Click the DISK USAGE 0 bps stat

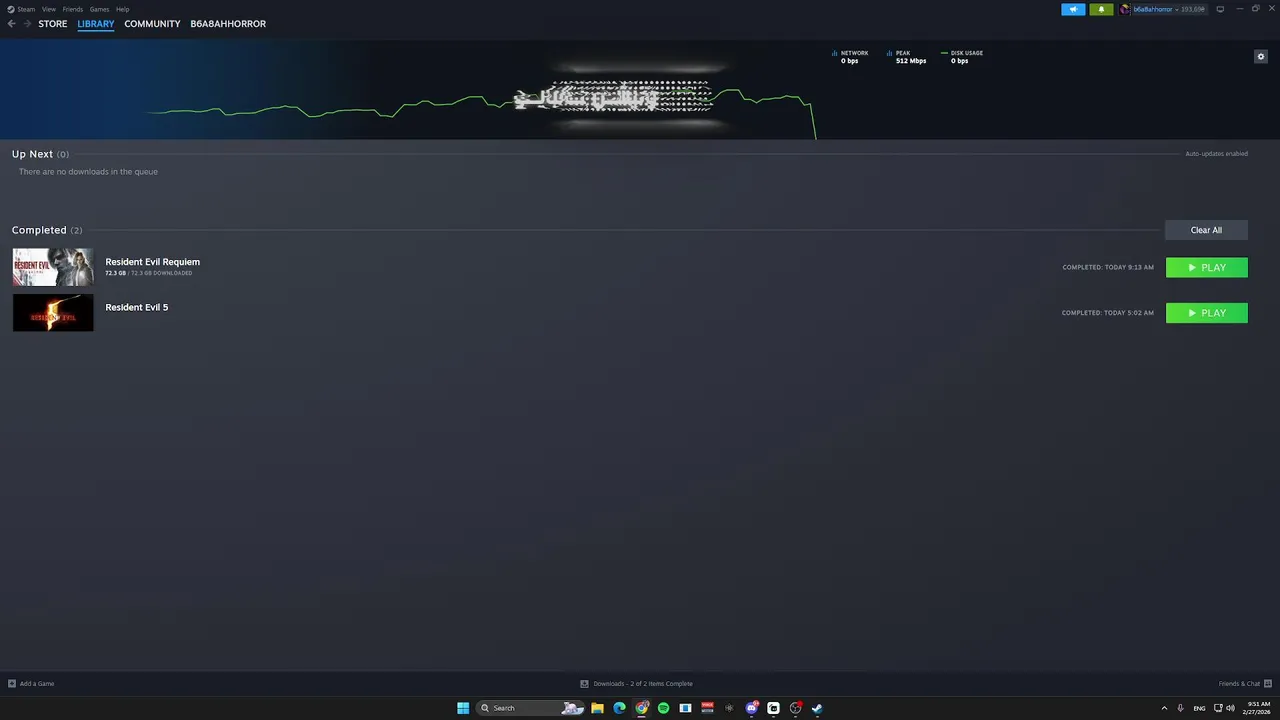pos(962,57)
